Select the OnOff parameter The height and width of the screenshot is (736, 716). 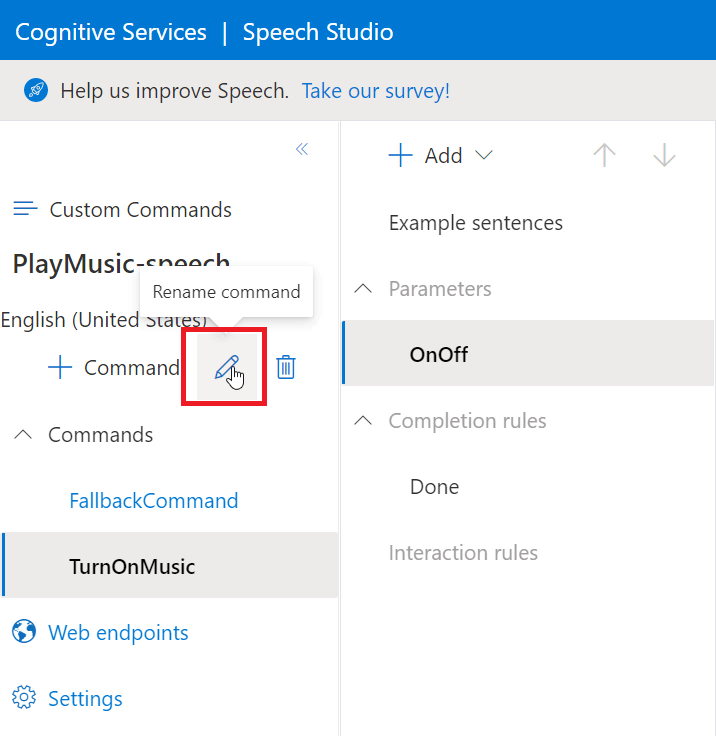(528, 353)
